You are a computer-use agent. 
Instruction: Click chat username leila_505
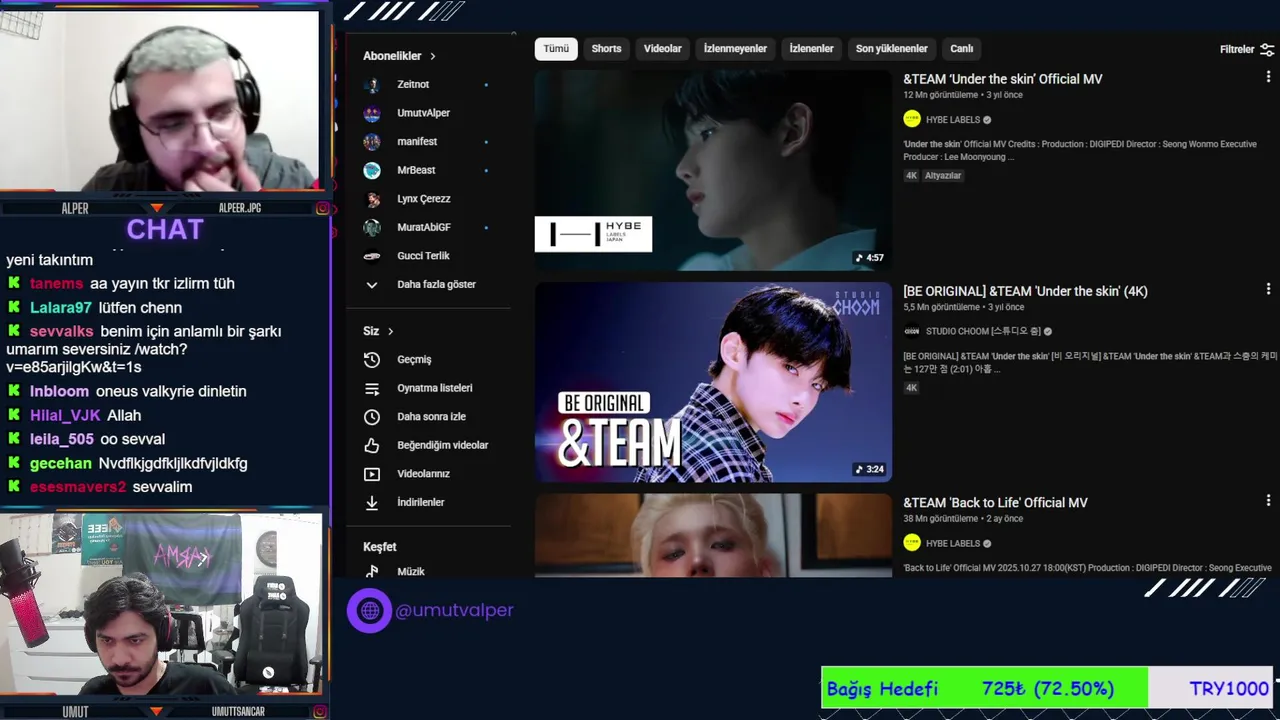[x=62, y=440]
